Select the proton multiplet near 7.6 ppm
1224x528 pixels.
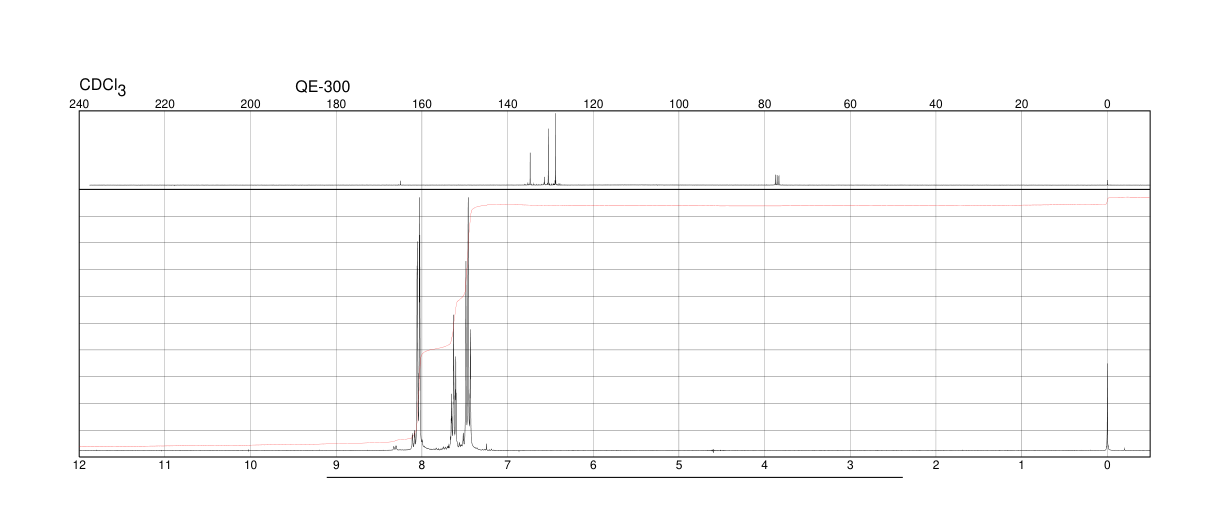click(x=454, y=382)
